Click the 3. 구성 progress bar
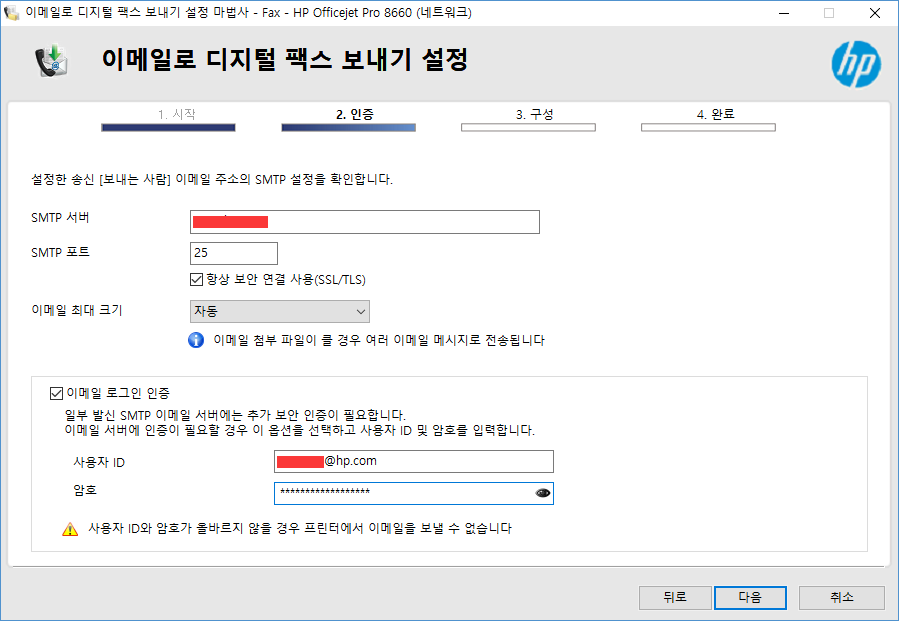Viewport: 899px width, 621px height. [529, 128]
